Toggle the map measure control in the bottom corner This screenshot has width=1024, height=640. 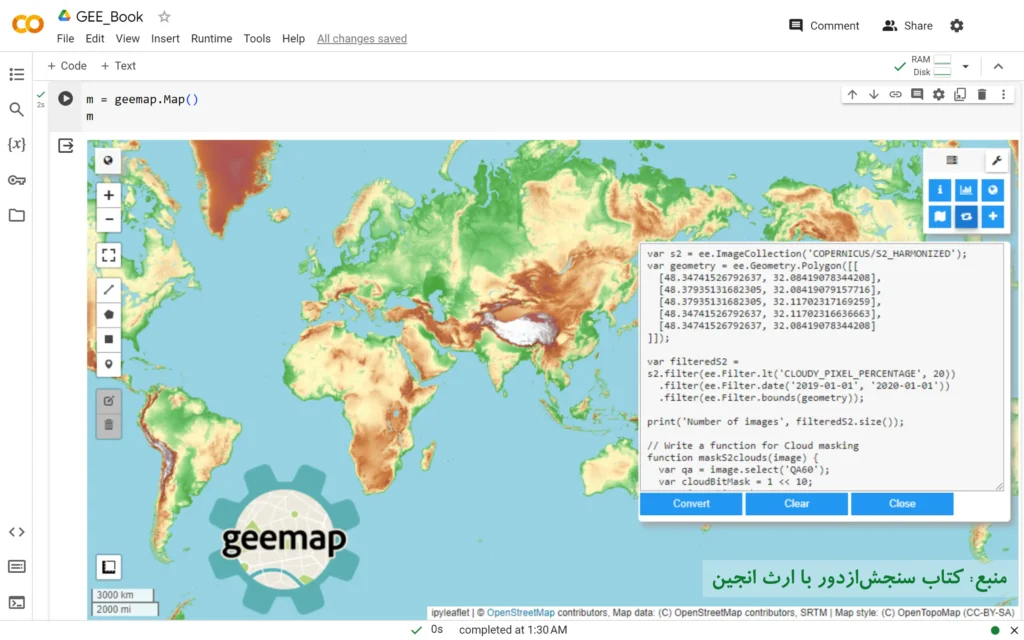tap(108, 567)
